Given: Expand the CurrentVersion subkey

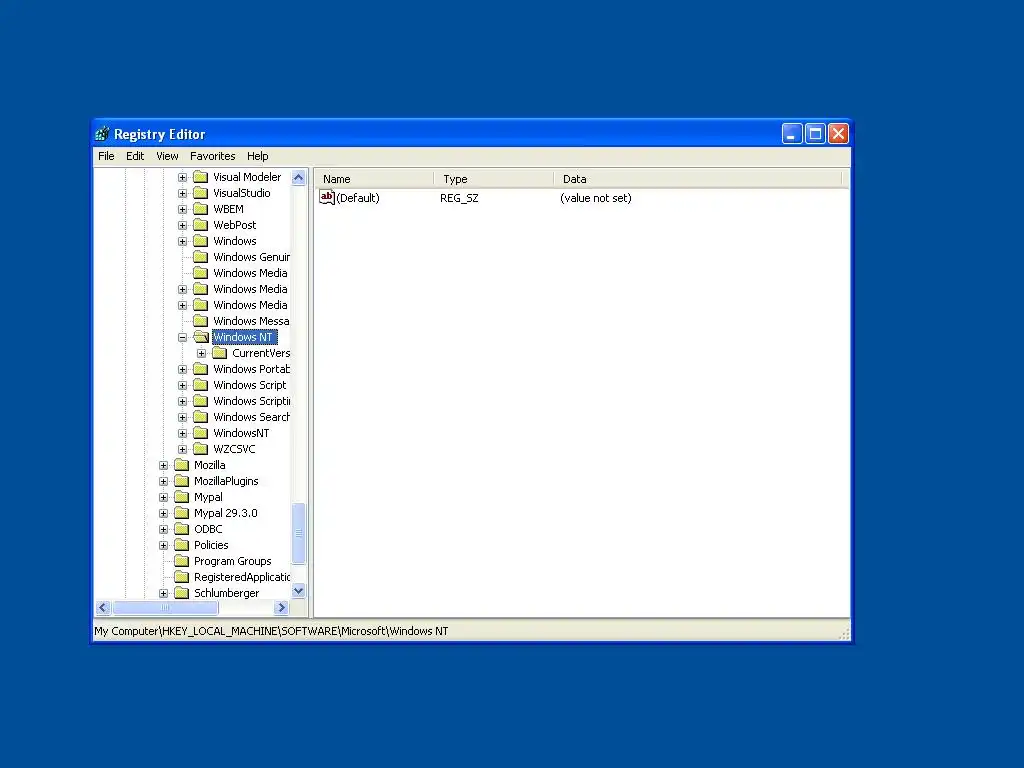Looking at the screenshot, I should coord(202,353).
